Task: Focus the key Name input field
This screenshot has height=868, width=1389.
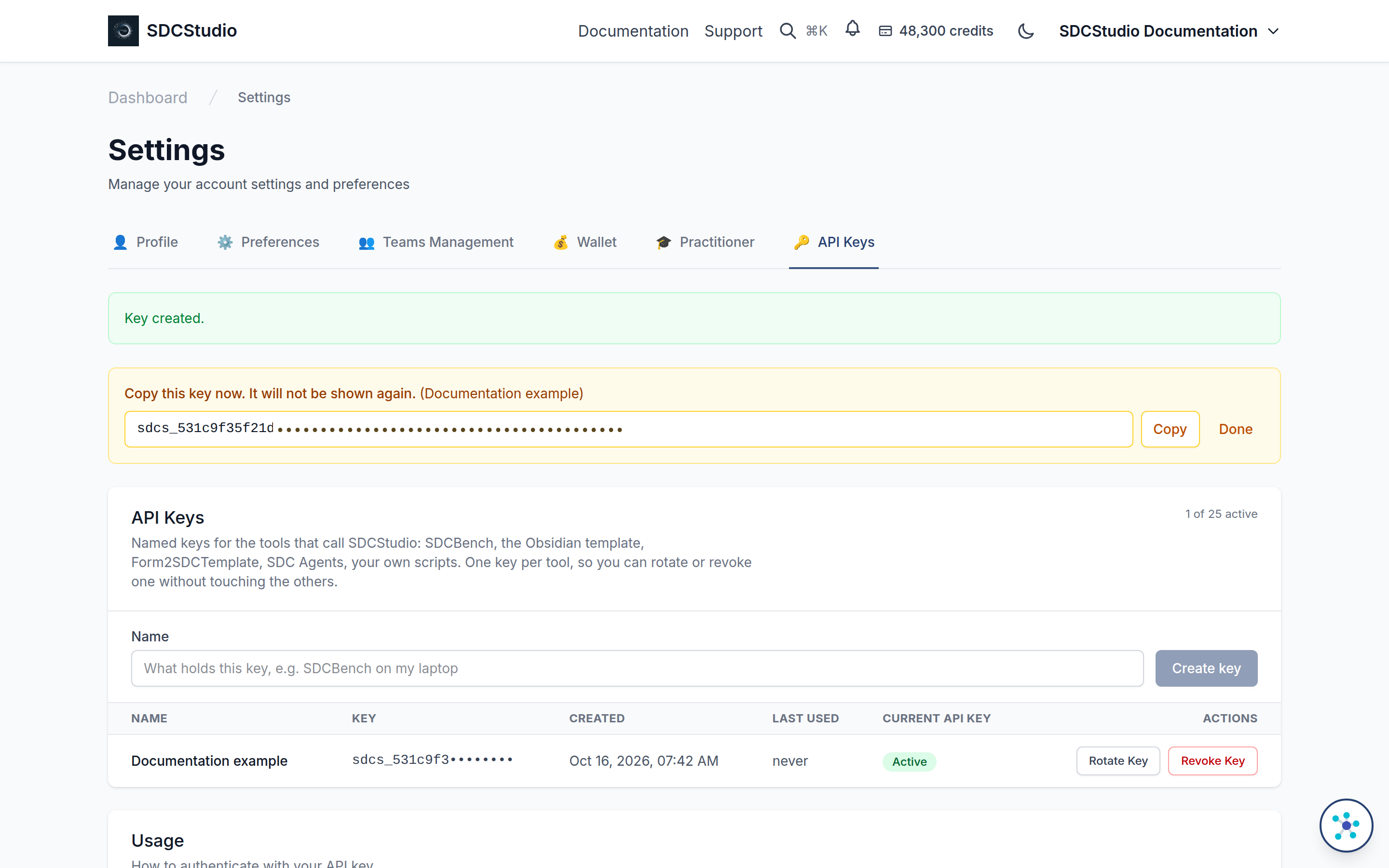Action: pos(637,668)
